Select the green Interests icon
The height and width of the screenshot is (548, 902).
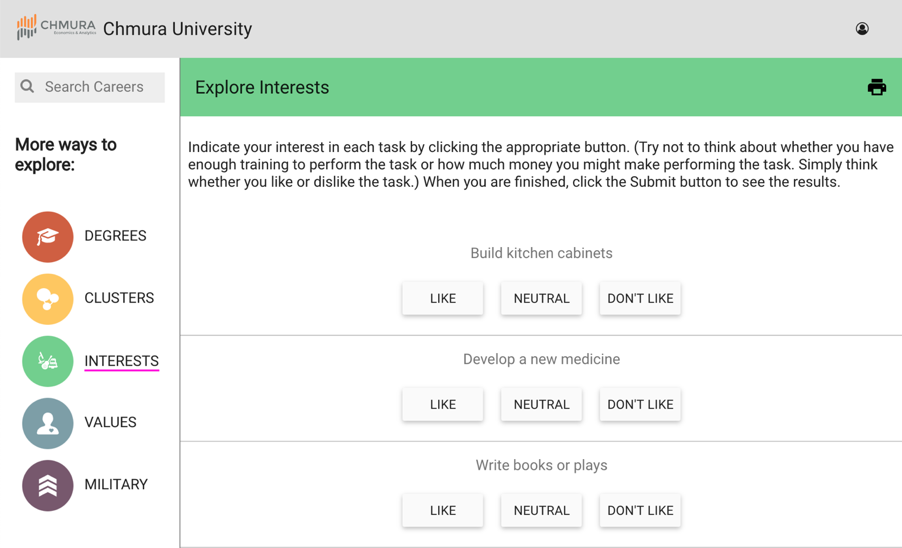[x=48, y=361]
